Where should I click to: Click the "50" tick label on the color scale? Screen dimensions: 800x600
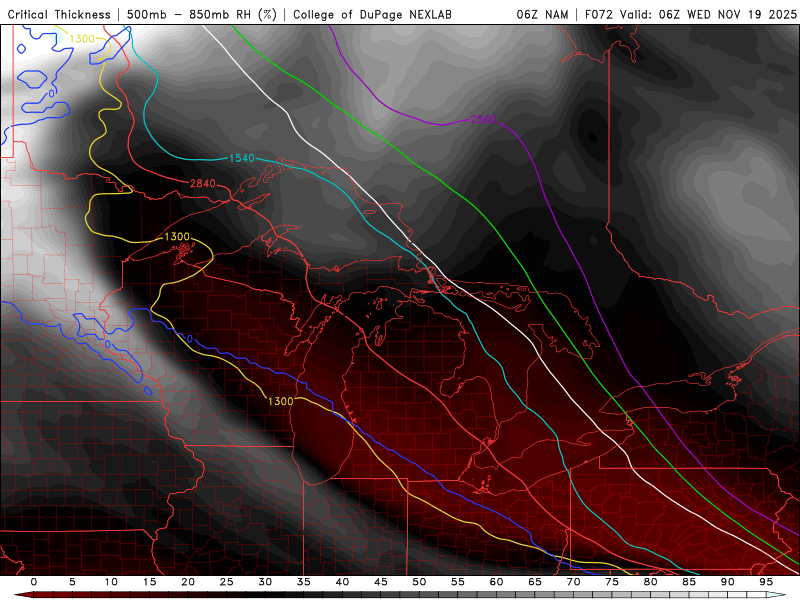point(419,582)
